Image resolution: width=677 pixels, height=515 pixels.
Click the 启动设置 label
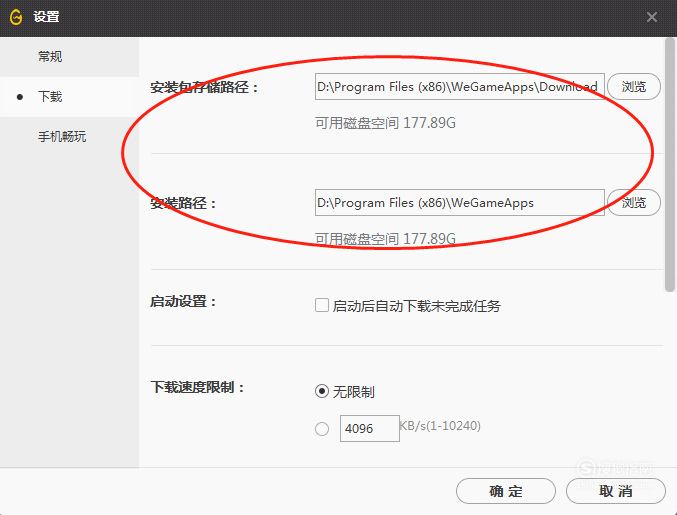[183, 301]
